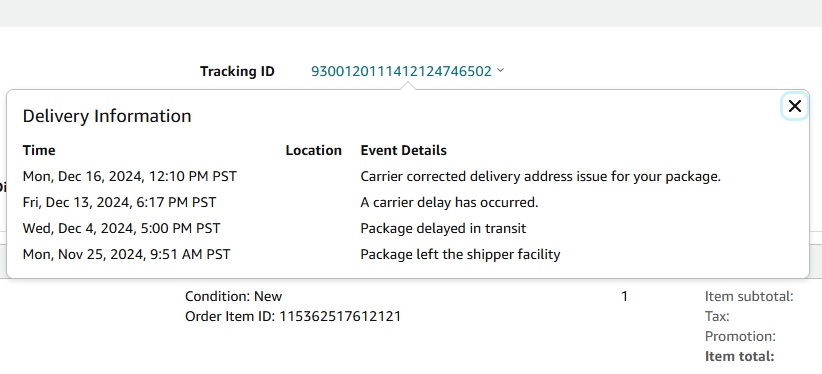Select the Order Item ID number 115362517612121
The height and width of the screenshot is (374, 822).
[x=340, y=317]
